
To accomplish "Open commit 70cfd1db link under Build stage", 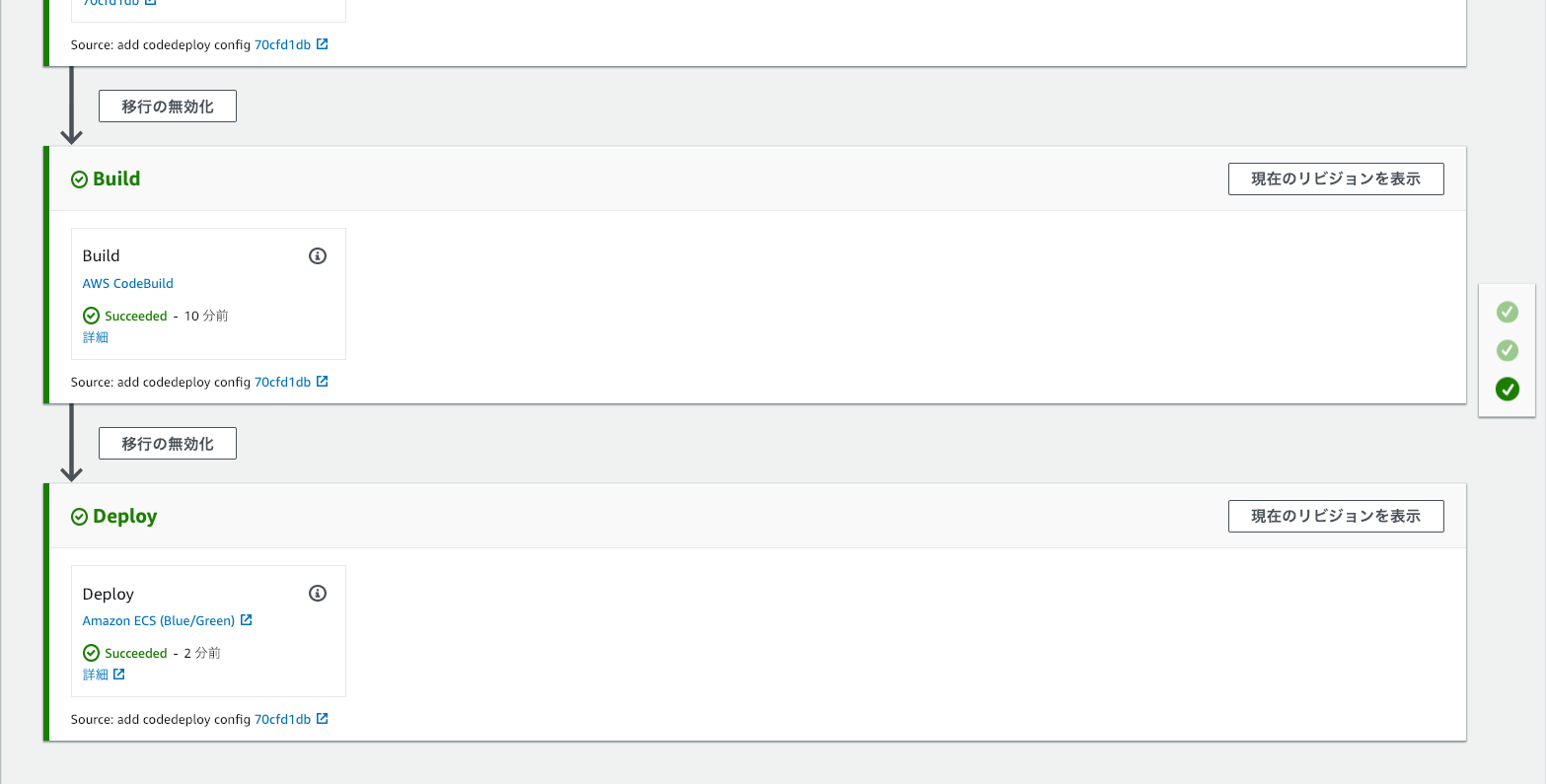I will click(282, 383).
